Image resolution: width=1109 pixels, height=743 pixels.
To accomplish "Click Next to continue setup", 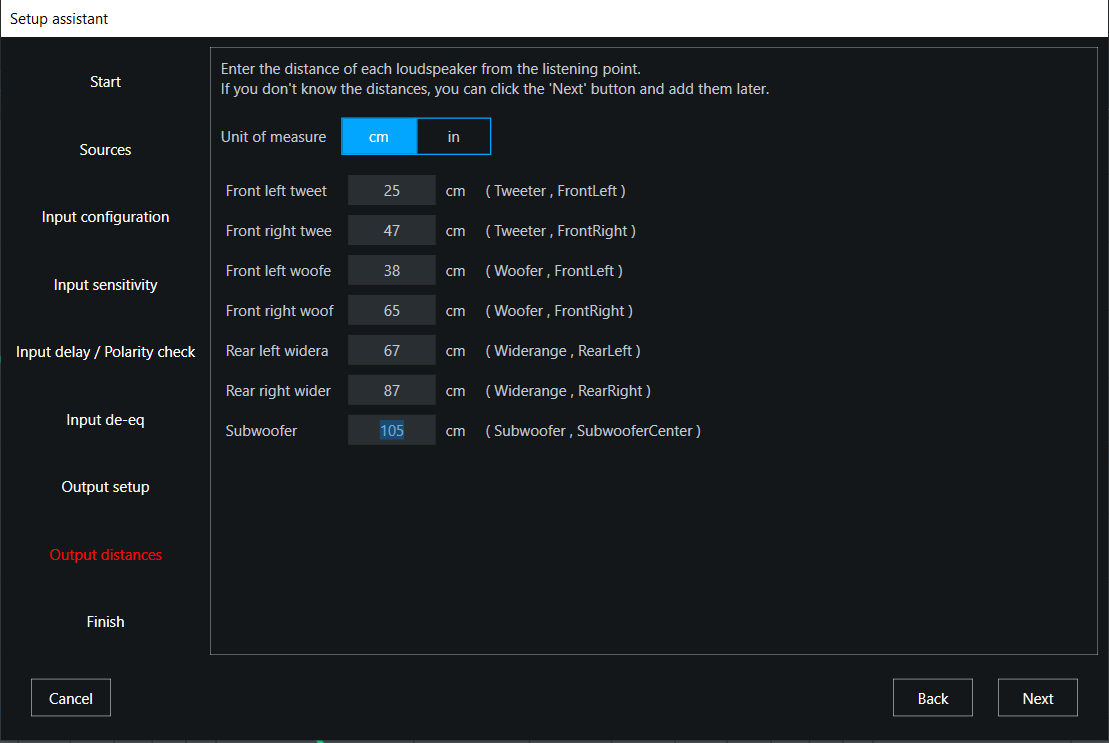I will tap(1037, 698).
